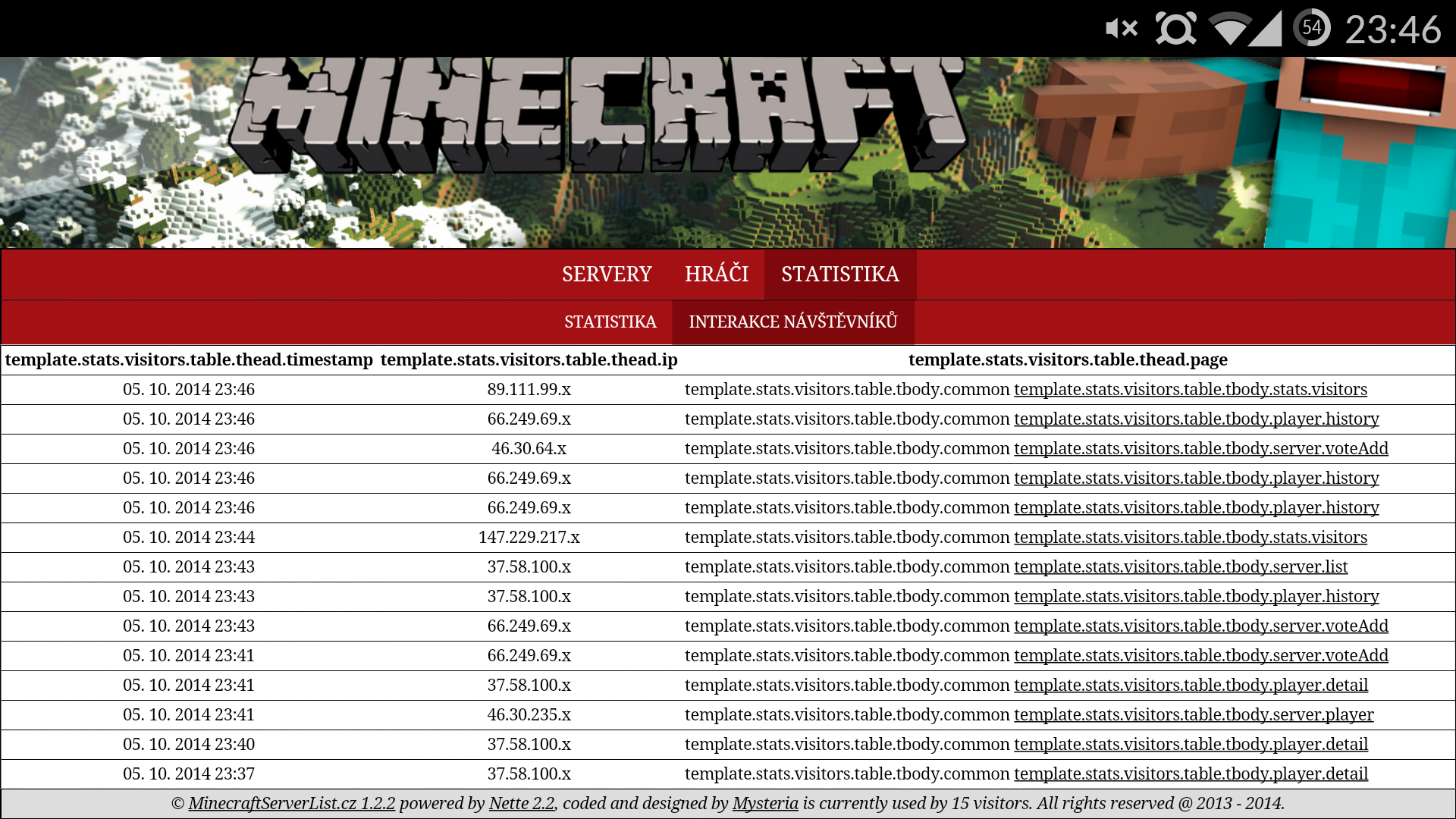The height and width of the screenshot is (819, 1456).
Task: Open server.voteAdd link for IP 46.30.64.x
Action: pyautogui.click(x=1201, y=448)
